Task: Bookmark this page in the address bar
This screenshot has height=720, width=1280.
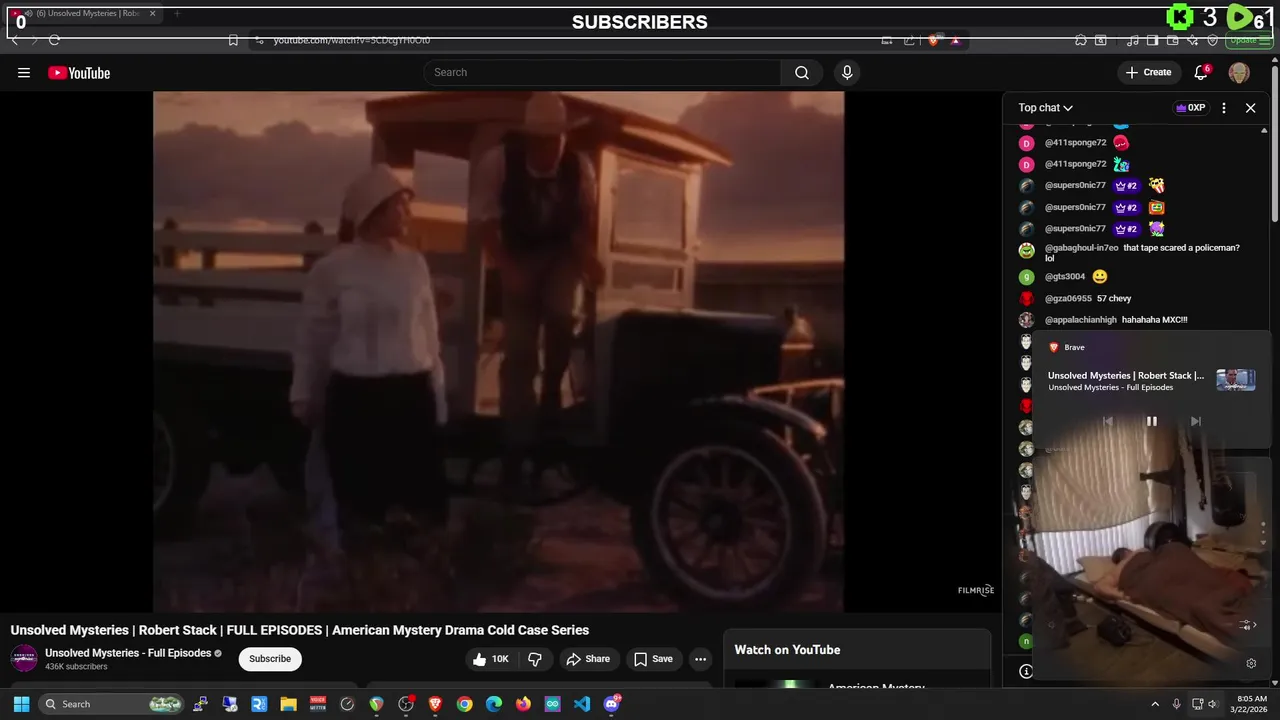Action: [233, 40]
